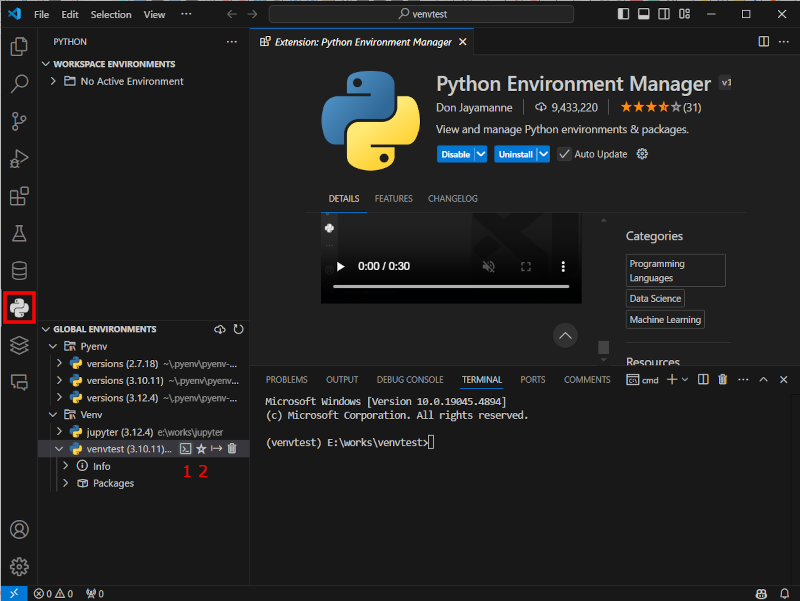Open the Python environments view
Image resolution: width=800 pixels, height=601 pixels.
coord(19,308)
